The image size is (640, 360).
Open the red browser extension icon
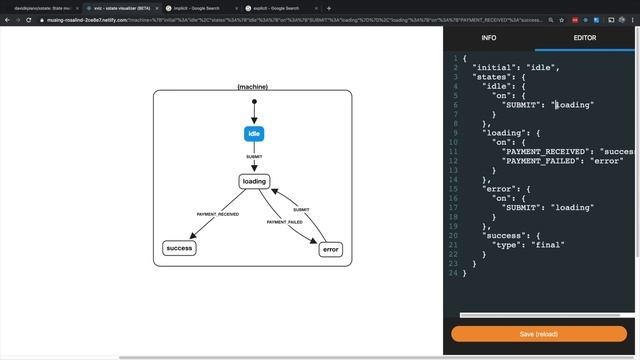(575, 20)
